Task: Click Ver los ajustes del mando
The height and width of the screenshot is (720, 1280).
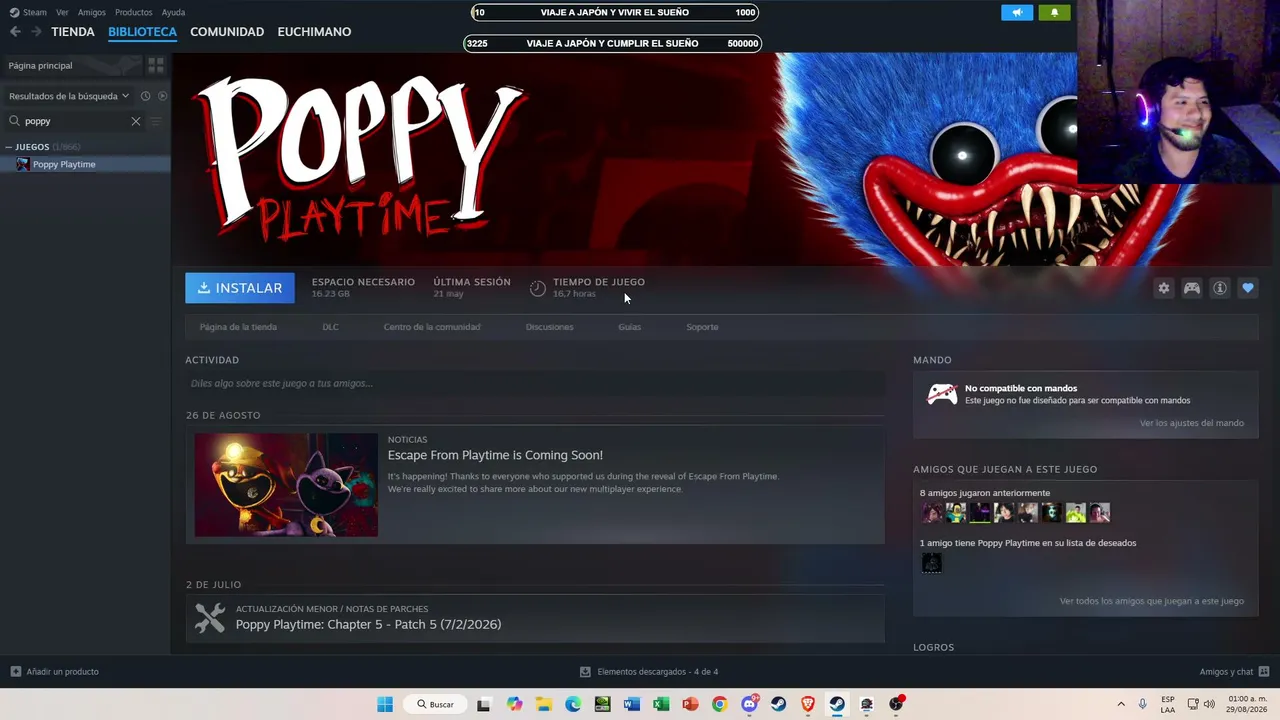Action: pos(1192,423)
